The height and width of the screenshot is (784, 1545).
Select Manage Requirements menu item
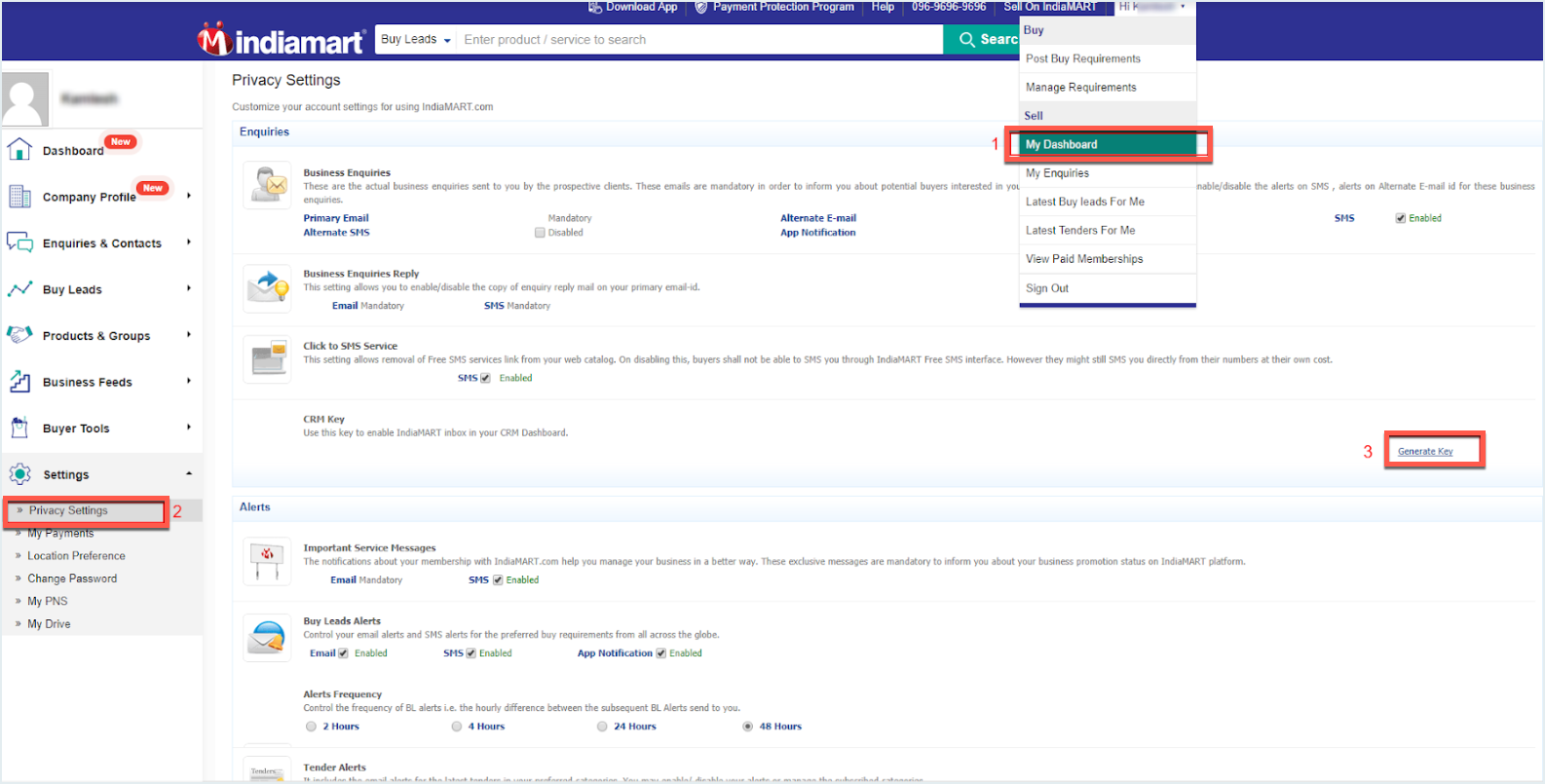point(1108,87)
